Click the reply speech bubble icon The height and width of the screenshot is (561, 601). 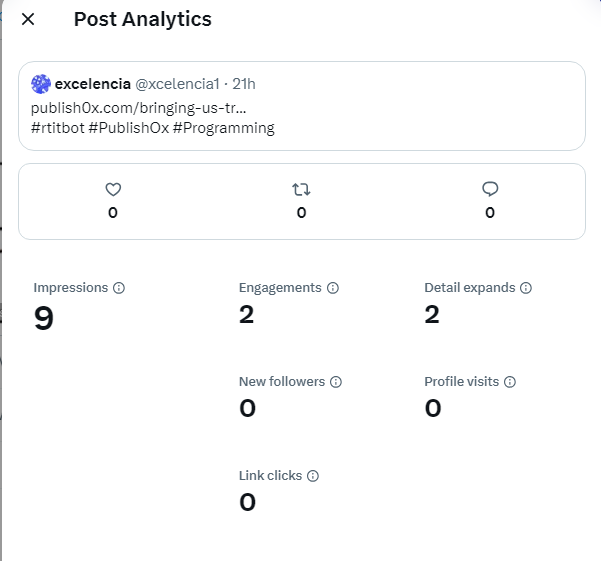pyautogui.click(x=490, y=189)
